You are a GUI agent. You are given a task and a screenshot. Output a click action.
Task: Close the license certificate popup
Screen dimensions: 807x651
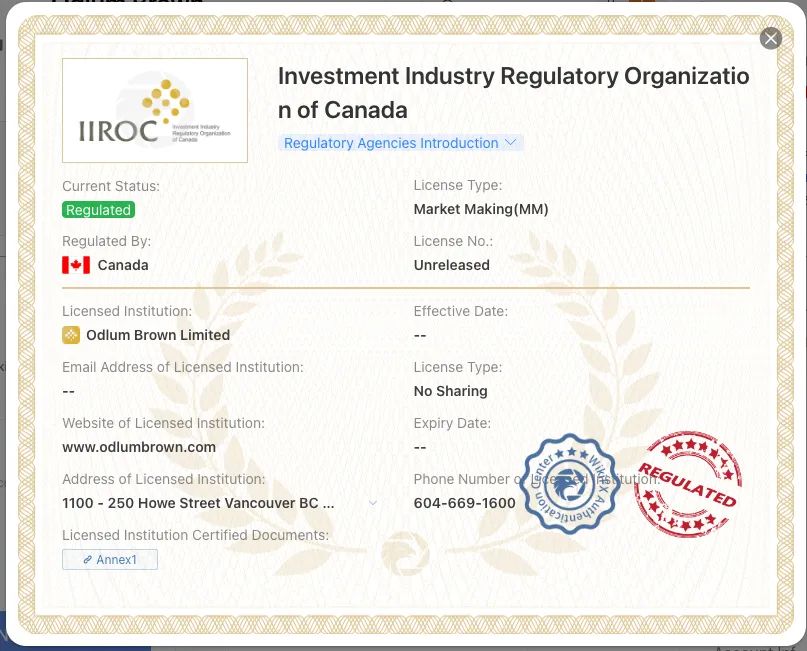770,38
